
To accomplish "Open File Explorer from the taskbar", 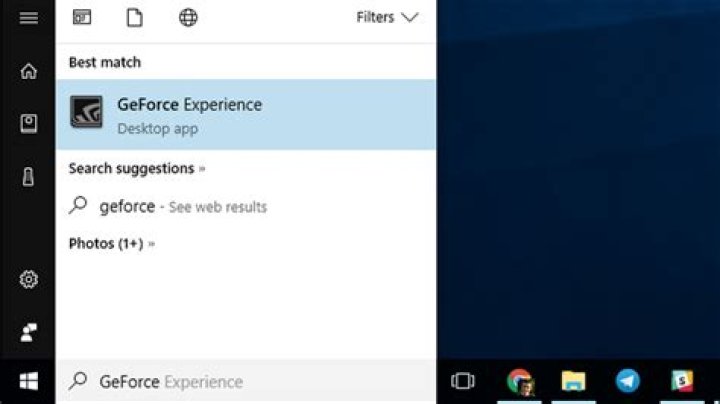I will click(574, 381).
